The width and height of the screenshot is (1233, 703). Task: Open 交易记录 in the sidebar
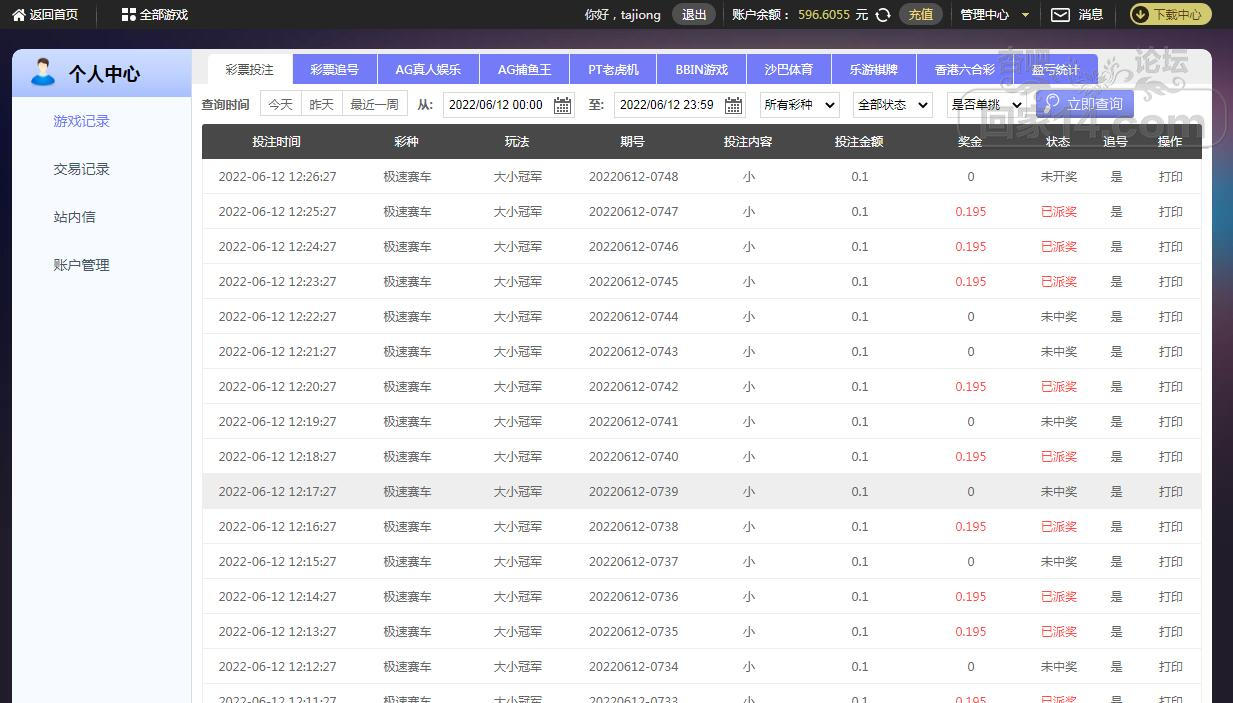coord(82,169)
